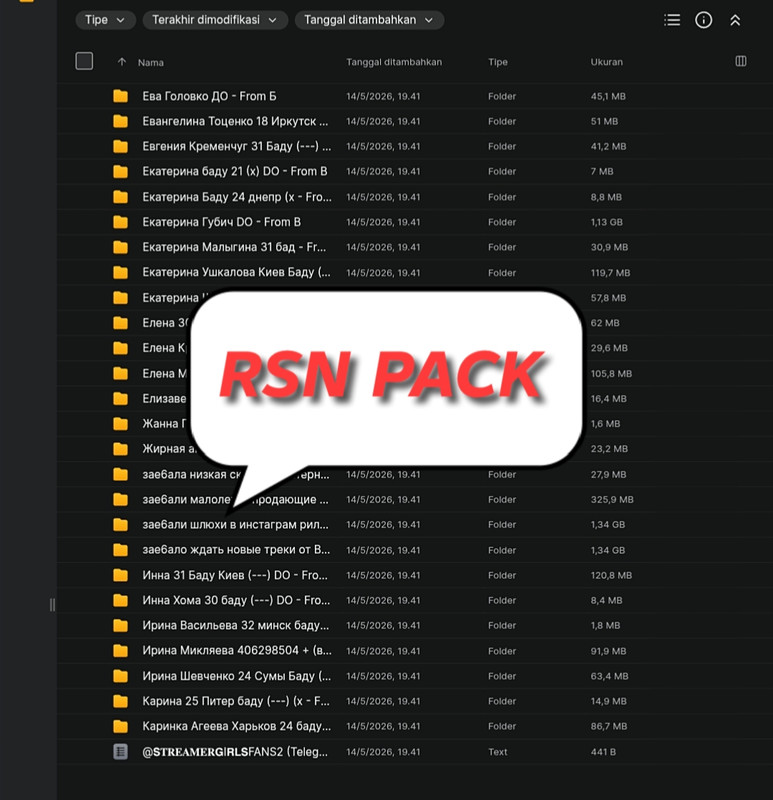The height and width of the screenshot is (800, 773).
Task: Select folder icon in the 1,13 GB row
Action: (x=120, y=222)
